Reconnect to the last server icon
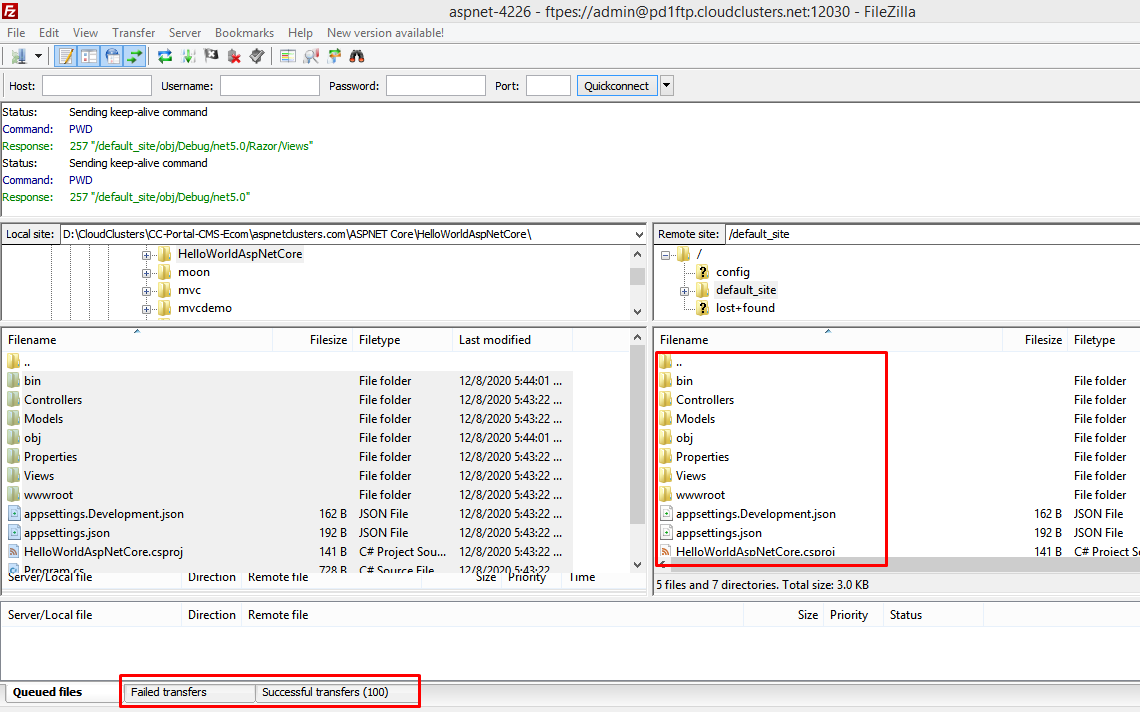Image resolution: width=1140 pixels, height=712 pixels. coord(257,56)
